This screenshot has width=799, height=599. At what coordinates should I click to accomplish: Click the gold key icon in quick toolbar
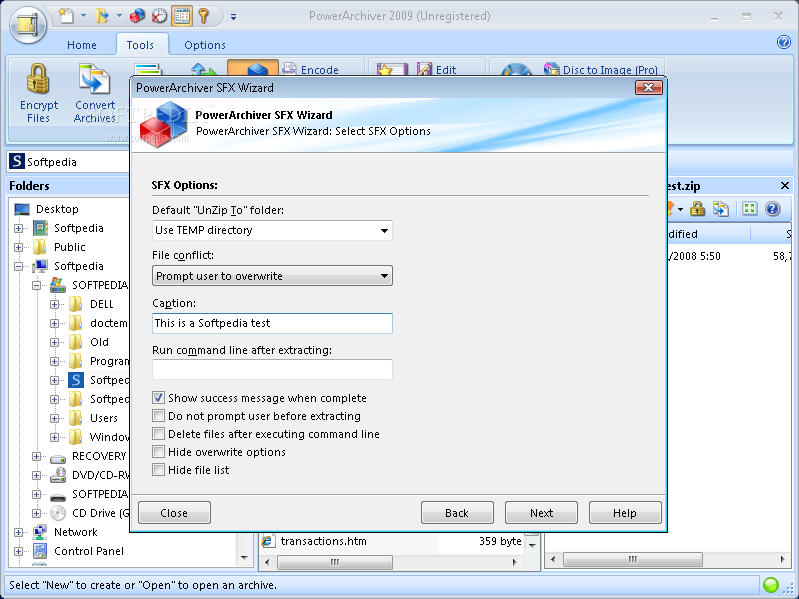coord(203,16)
